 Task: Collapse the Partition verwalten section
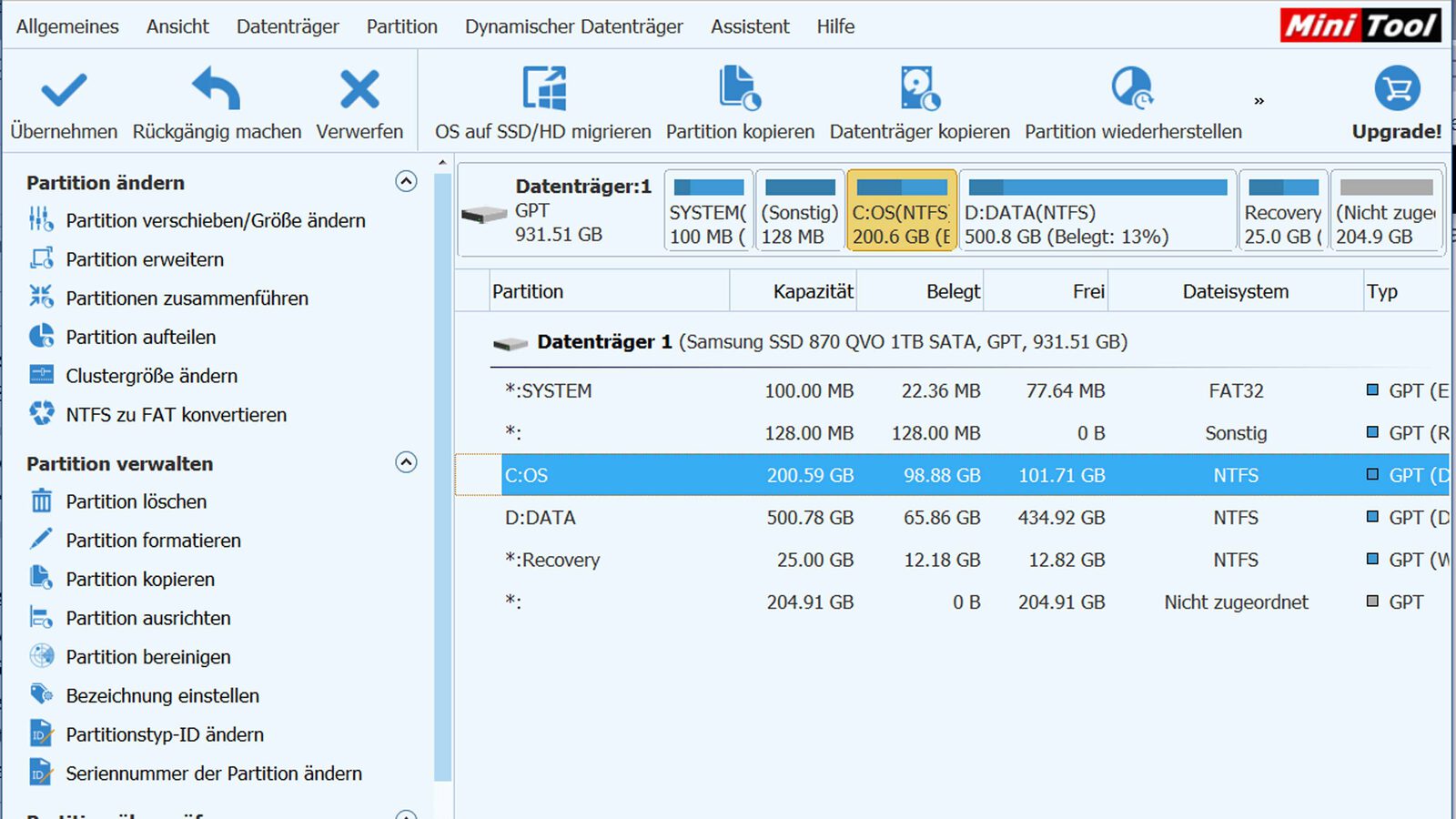click(x=406, y=462)
